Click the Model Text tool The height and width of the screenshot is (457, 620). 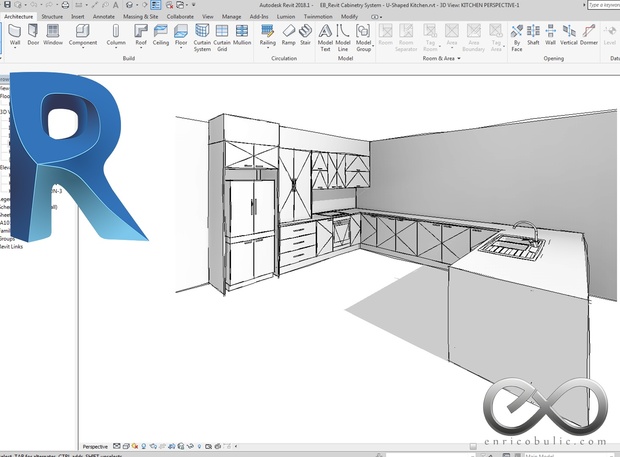pyautogui.click(x=325, y=38)
